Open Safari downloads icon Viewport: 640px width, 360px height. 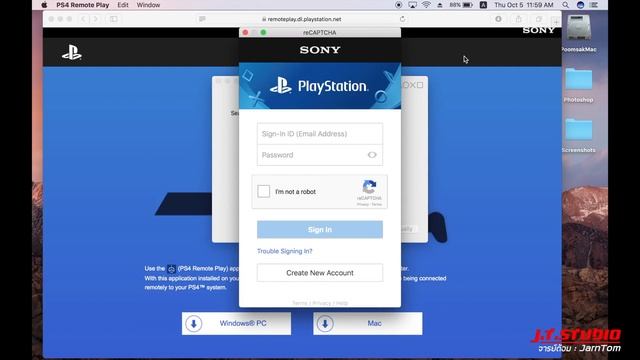click(x=498, y=19)
